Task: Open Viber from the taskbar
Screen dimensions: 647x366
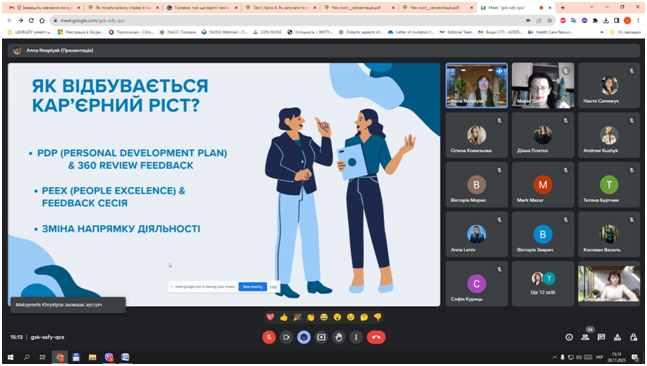Action: 109,357
